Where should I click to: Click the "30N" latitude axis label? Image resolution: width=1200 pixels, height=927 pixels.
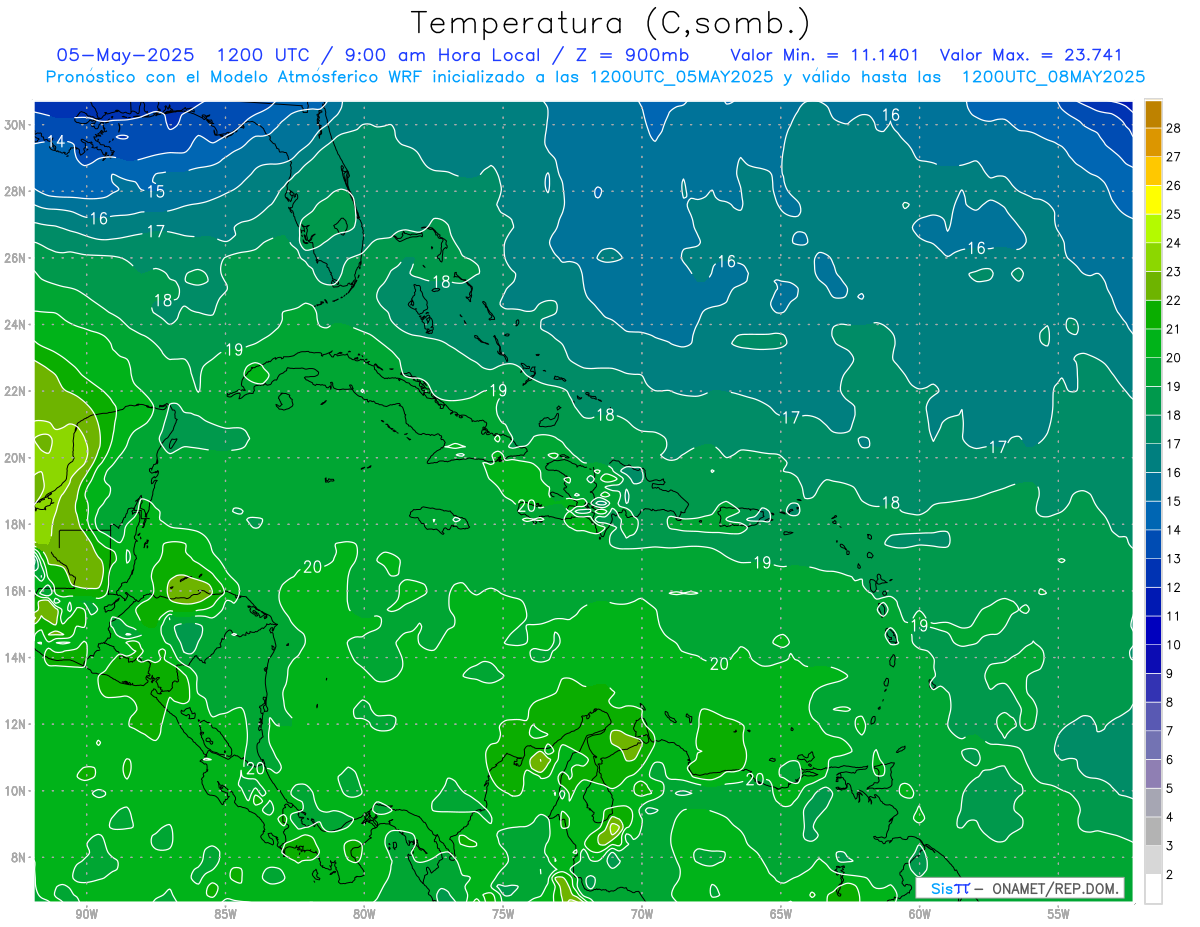click(x=16, y=124)
